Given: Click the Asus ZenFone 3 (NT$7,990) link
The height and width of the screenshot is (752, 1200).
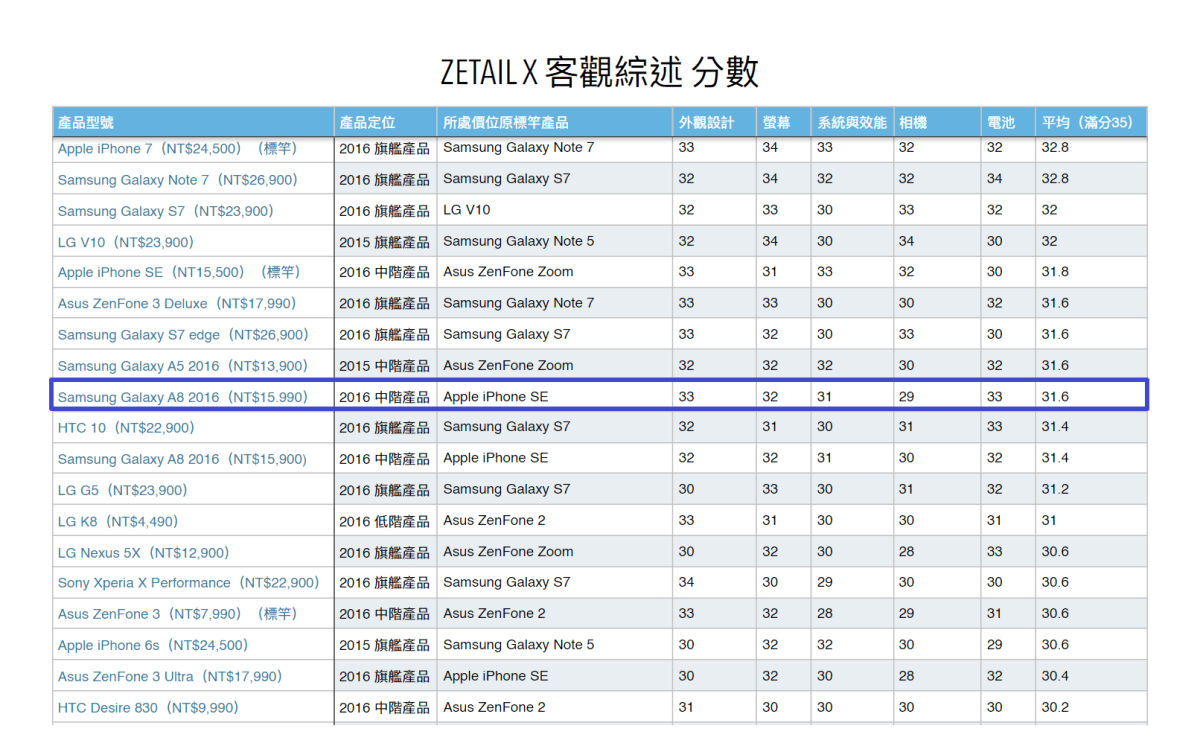Looking at the screenshot, I should tap(177, 614).
